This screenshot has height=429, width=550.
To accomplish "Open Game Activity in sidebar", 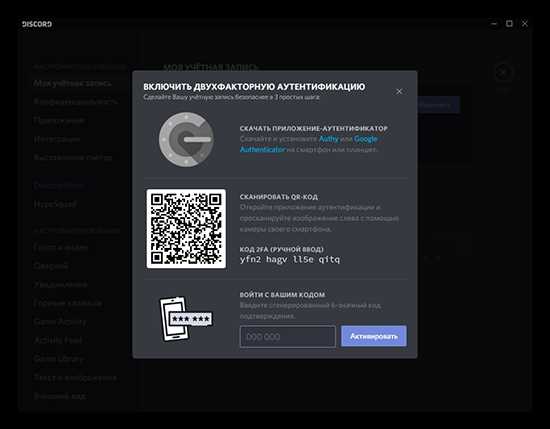I will [60, 322].
